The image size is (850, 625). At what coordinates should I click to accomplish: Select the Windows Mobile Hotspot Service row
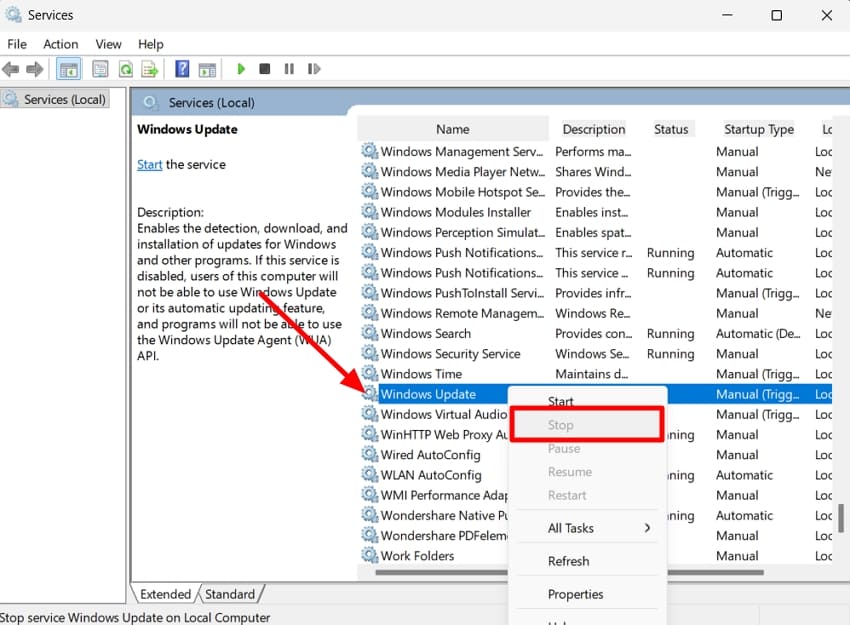tap(462, 192)
